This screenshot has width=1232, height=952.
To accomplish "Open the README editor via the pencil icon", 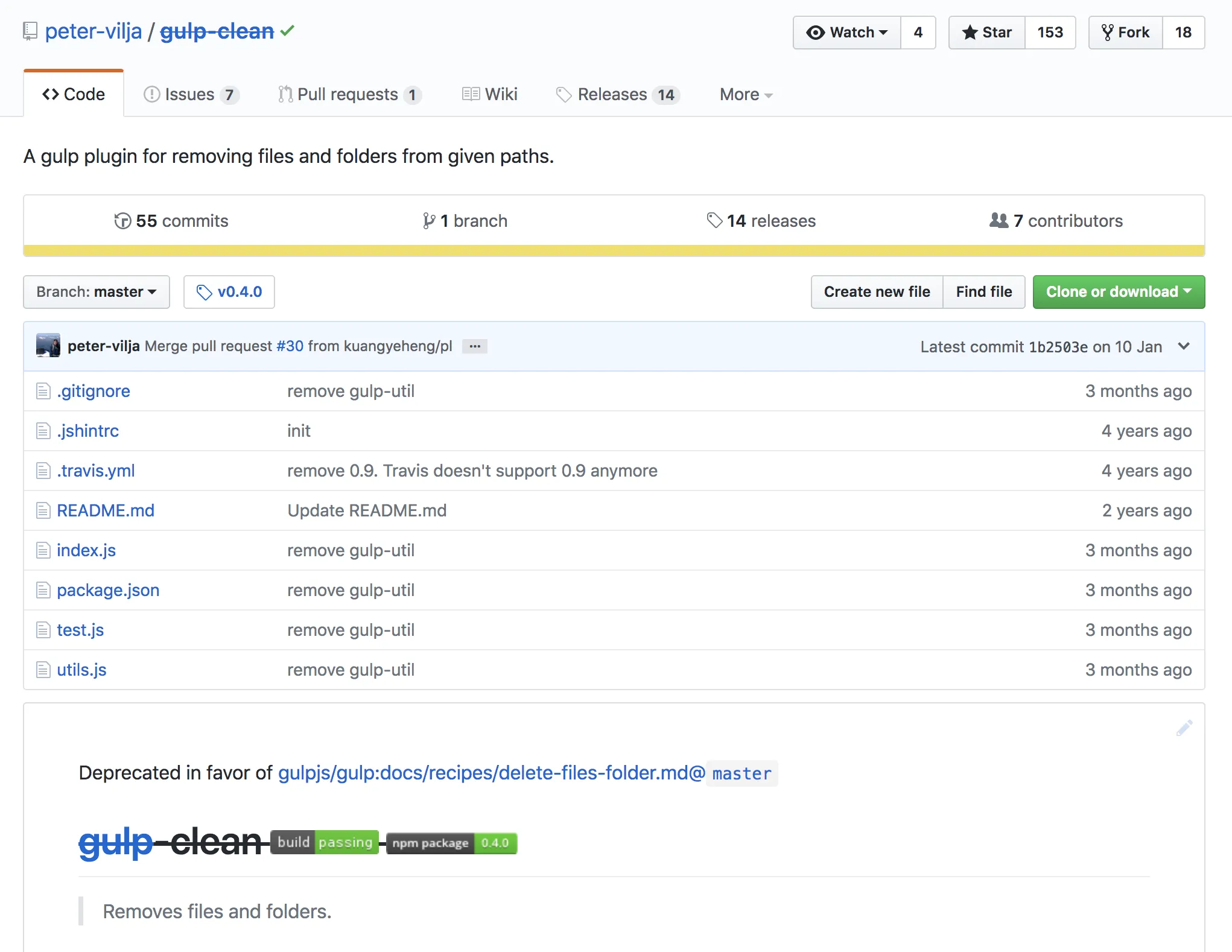I will (1184, 728).
